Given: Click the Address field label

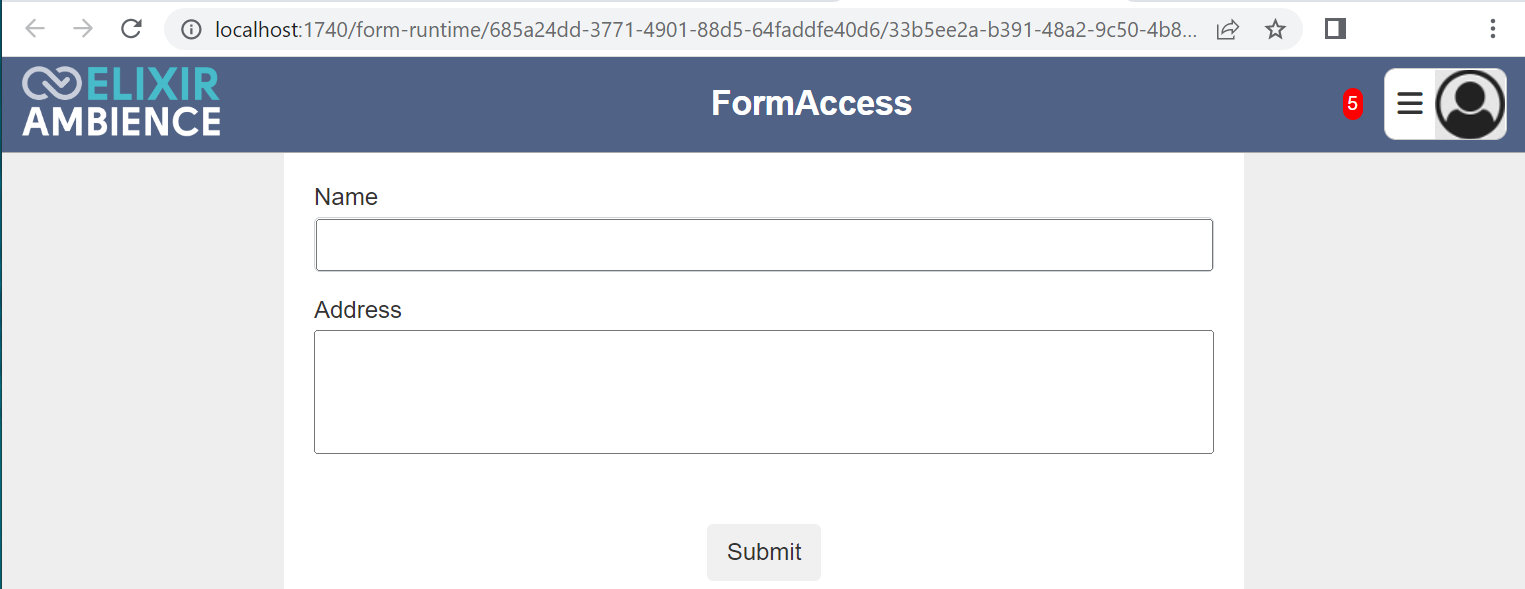Looking at the screenshot, I should (358, 310).
